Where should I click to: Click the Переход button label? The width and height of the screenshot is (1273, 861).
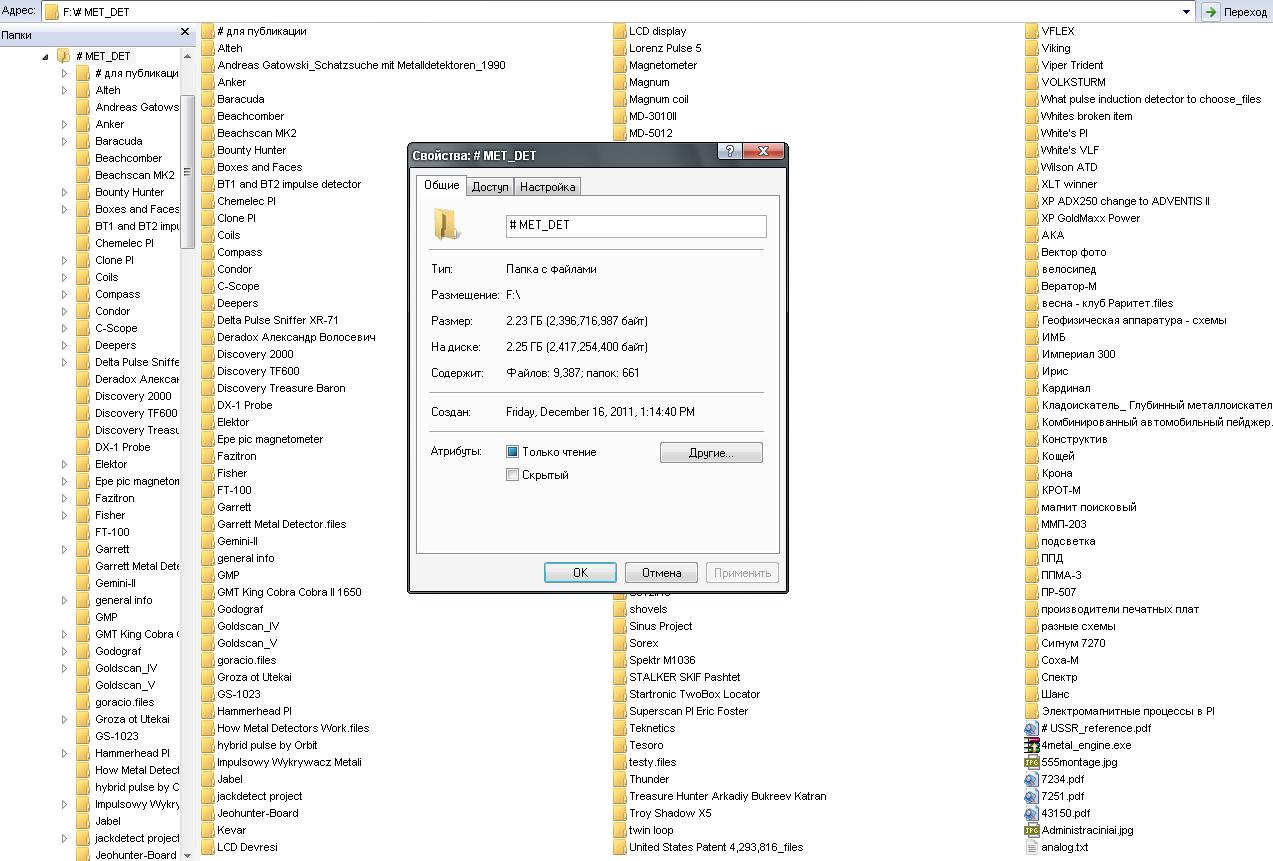pyautogui.click(x=1245, y=12)
